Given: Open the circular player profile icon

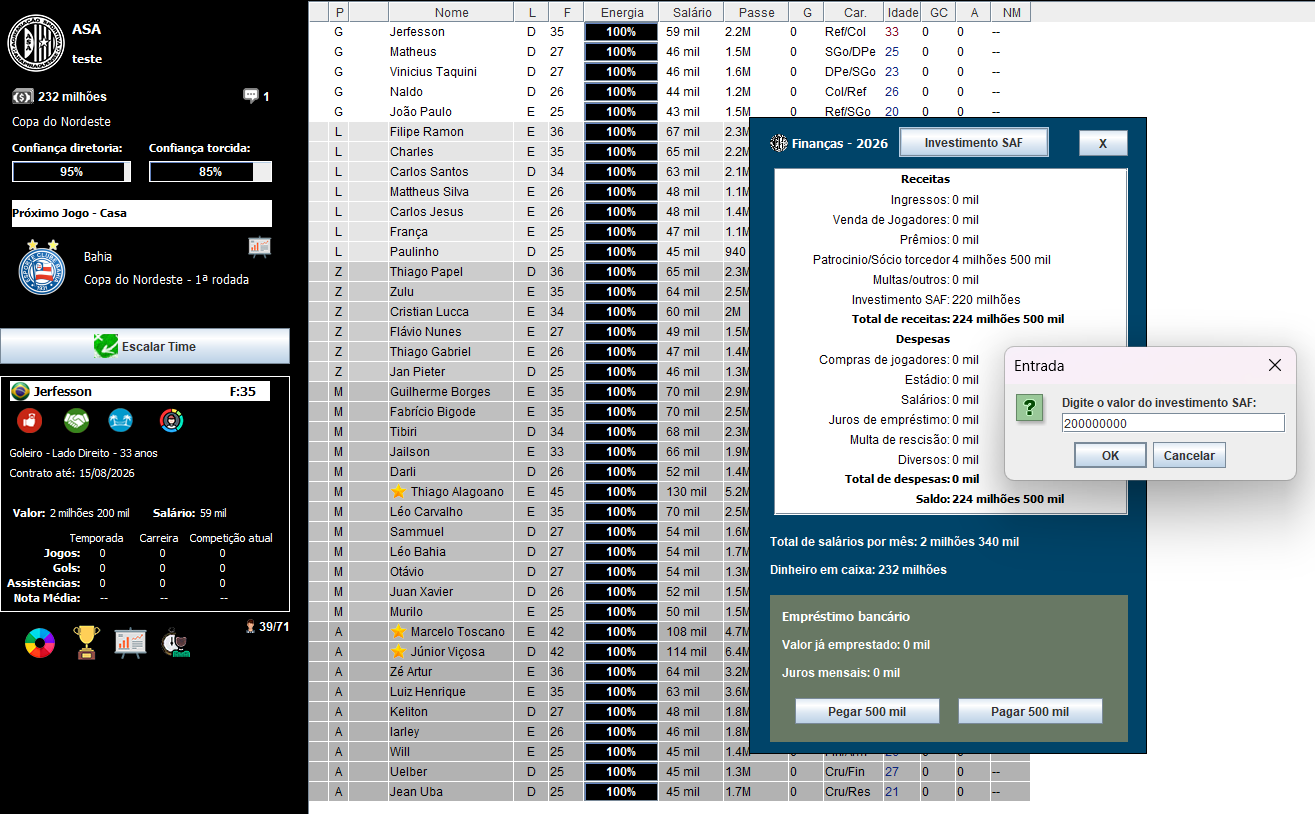Looking at the screenshot, I should pyautogui.click(x=171, y=421).
